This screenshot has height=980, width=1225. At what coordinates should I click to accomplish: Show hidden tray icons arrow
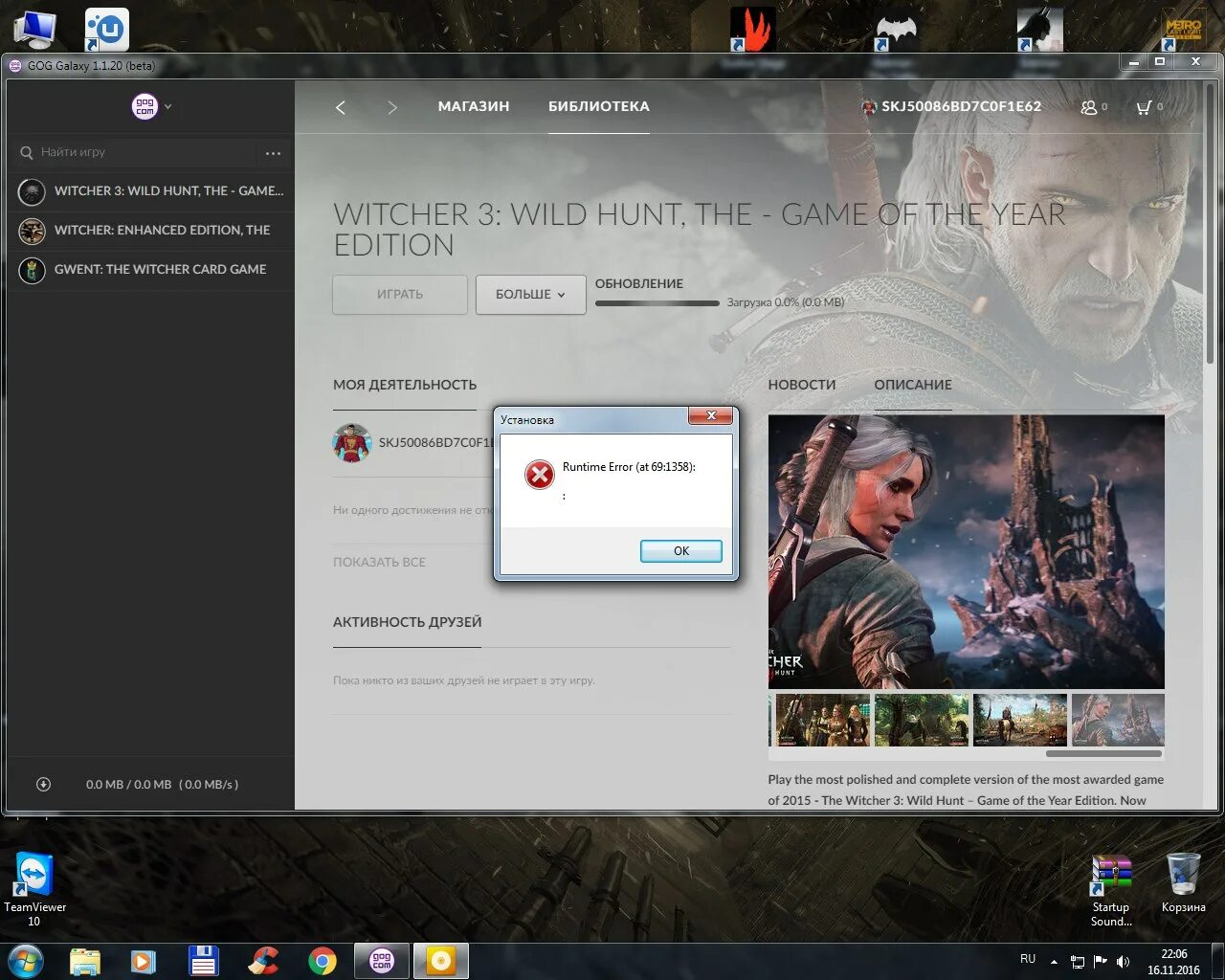click(1054, 962)
